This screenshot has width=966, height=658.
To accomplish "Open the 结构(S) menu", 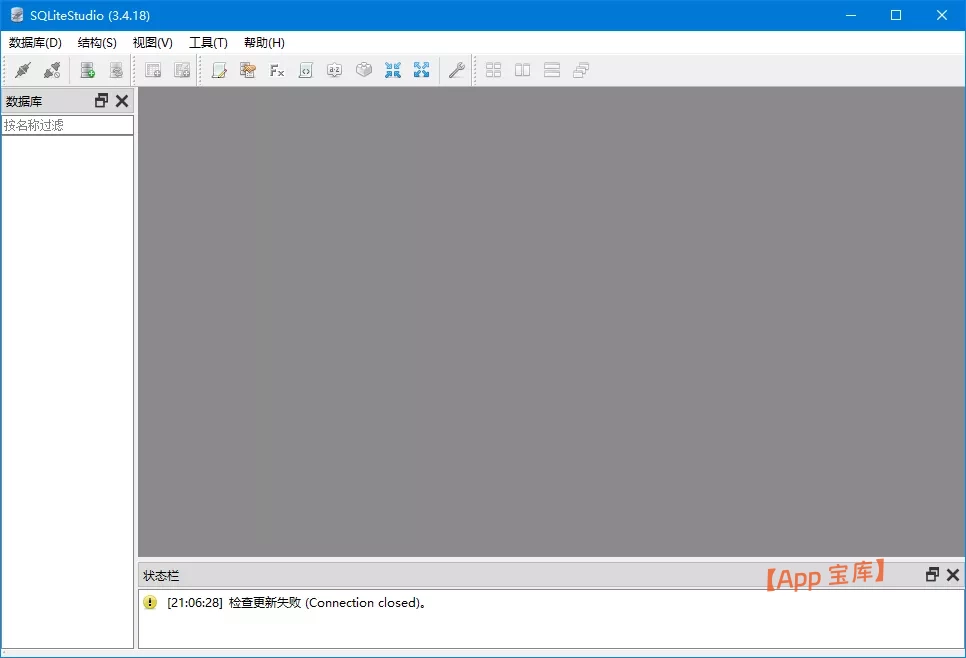I will coord(97,43).
